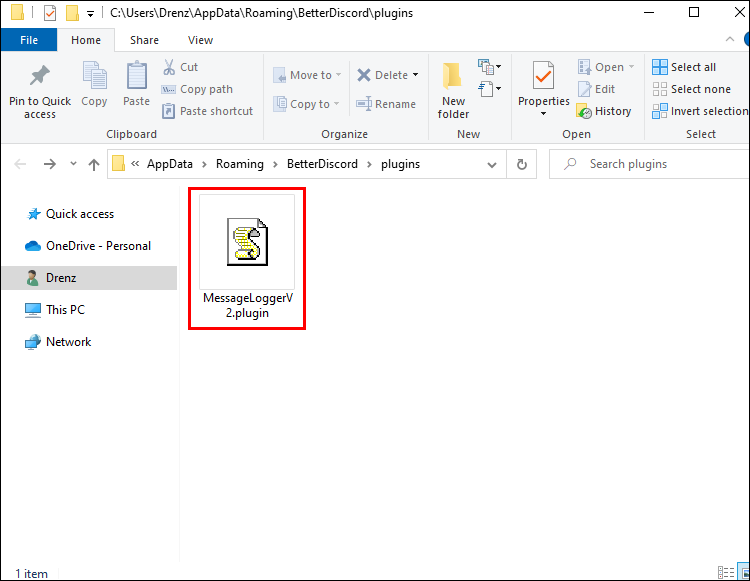Open the Move to dropdown
The height and width of the screenshot is (581, 750).
(x=307, y=75)
